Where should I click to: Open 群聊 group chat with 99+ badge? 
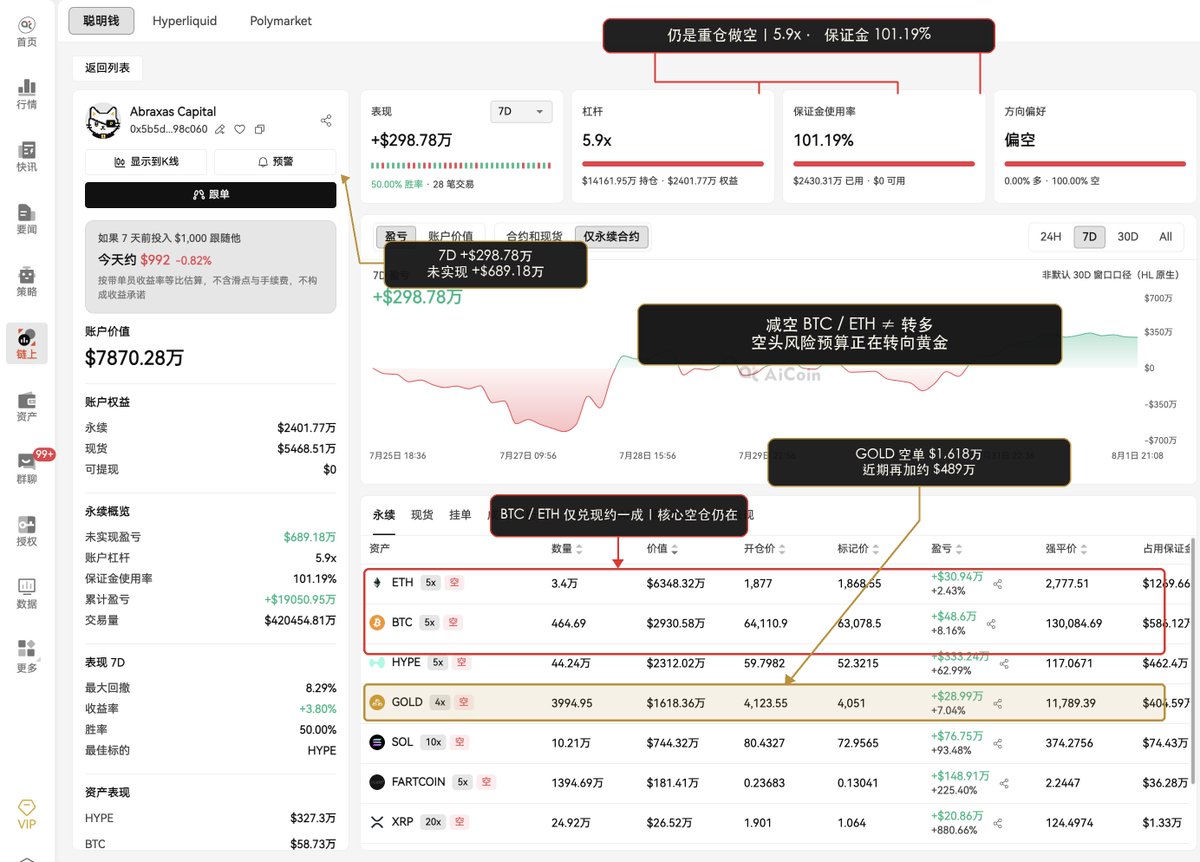tap(27, 468)
